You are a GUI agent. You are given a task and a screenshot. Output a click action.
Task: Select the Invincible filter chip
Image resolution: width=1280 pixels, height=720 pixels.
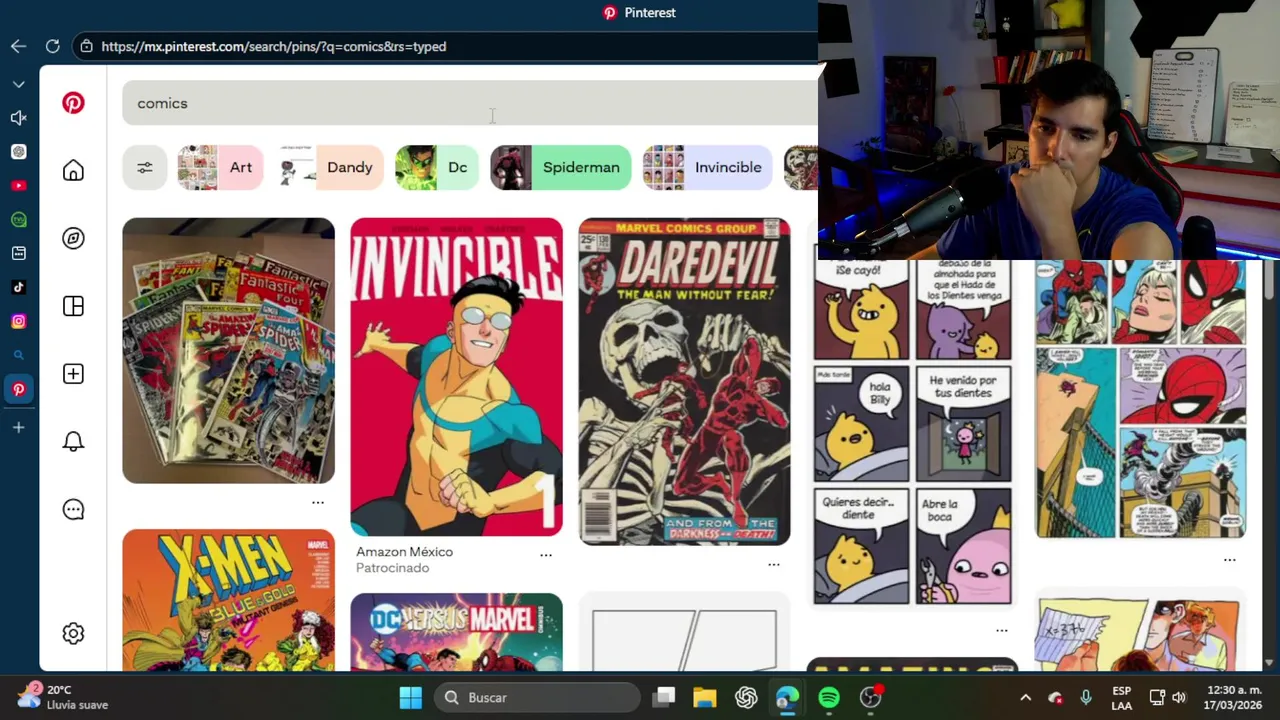pyautogui.click(x=707, y=167)
